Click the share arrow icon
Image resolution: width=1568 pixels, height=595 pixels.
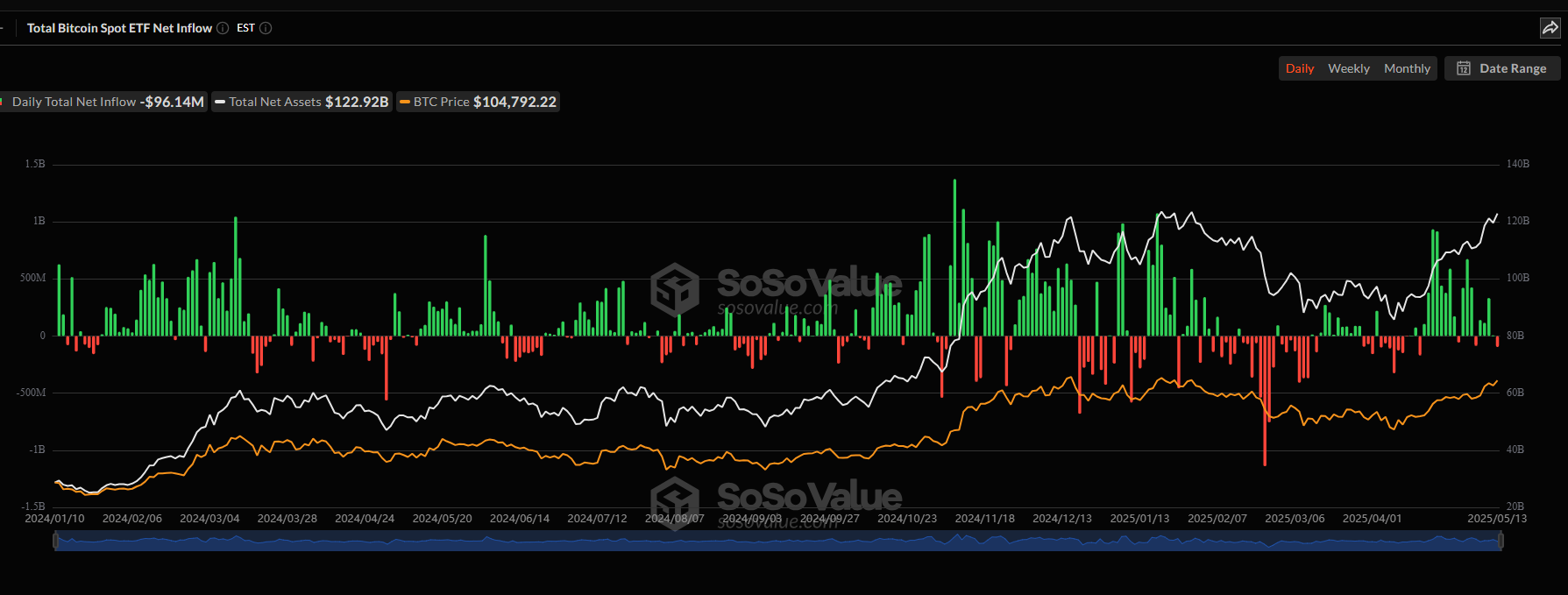(x=1550, y=28)
